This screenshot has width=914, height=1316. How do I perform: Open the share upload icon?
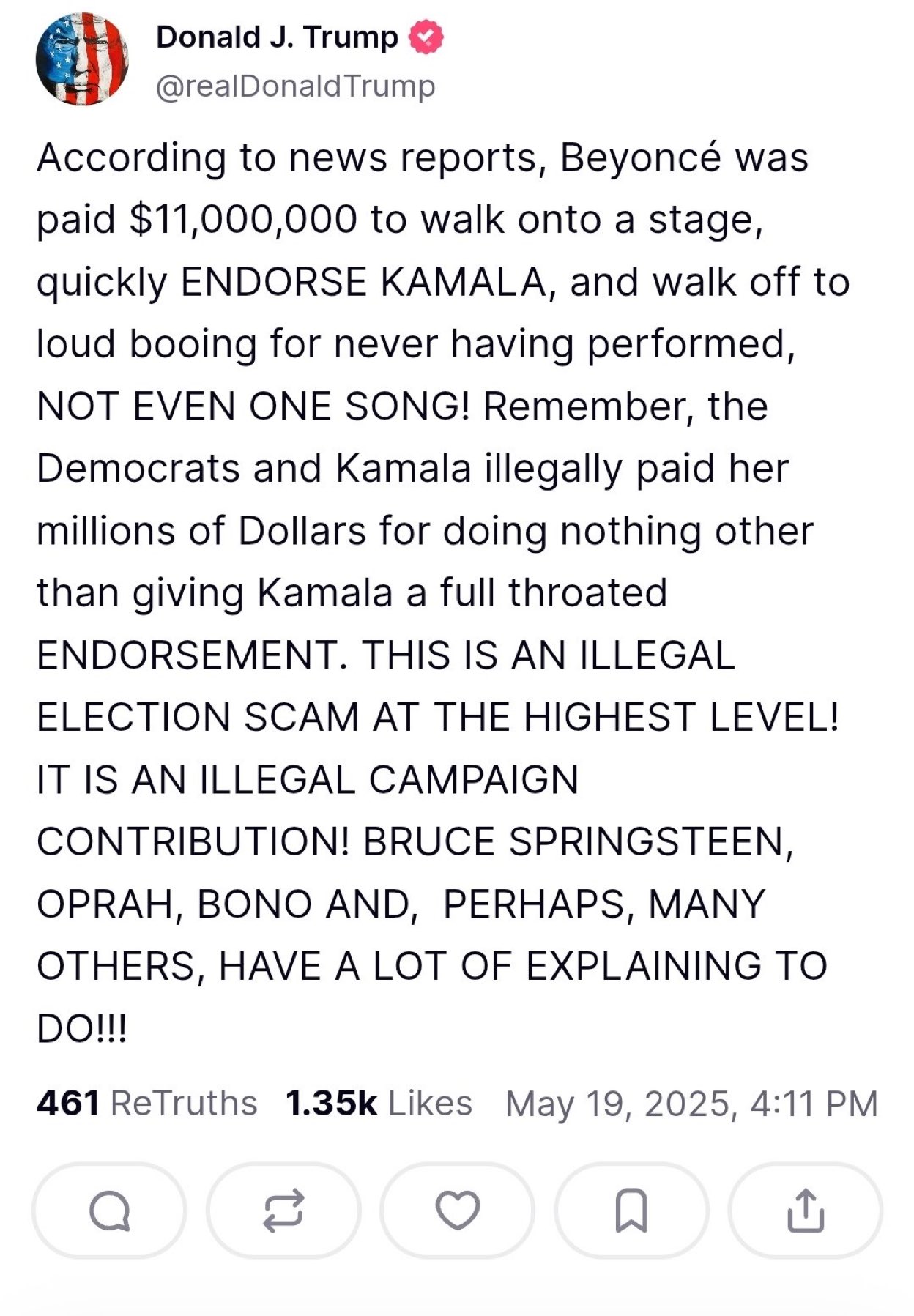(806, 1210)
